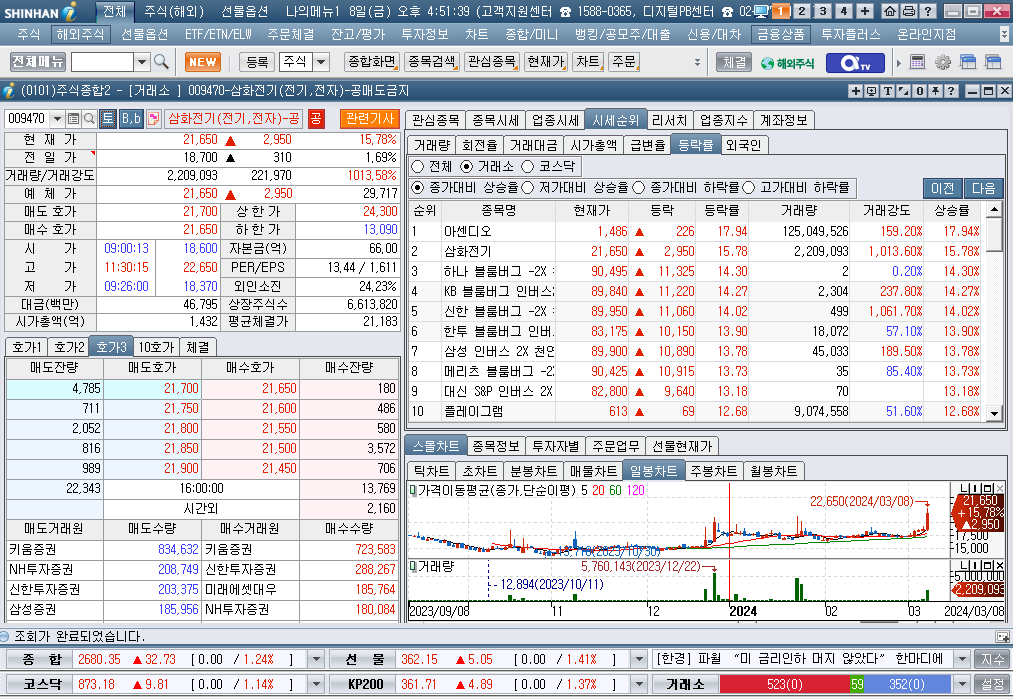Screen dimensions: 1013x699
Task: Click the printer icon in the title bar
Action: click(908, 11)
